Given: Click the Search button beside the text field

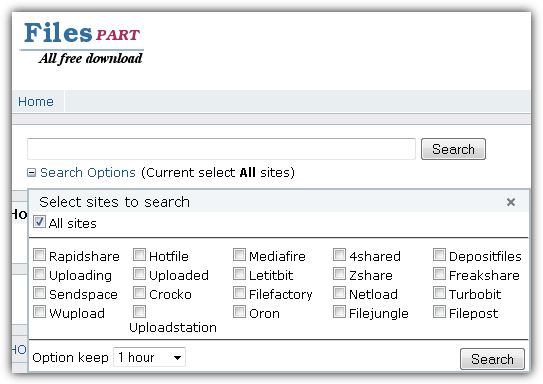Looking at the screenshot, I should (x=453, y=149).
